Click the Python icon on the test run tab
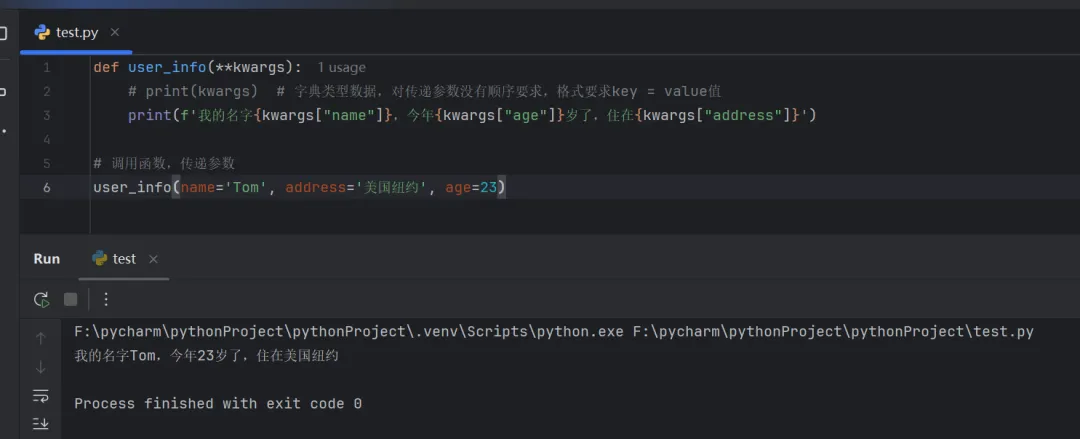1080x439 pixels. (100, 259)
